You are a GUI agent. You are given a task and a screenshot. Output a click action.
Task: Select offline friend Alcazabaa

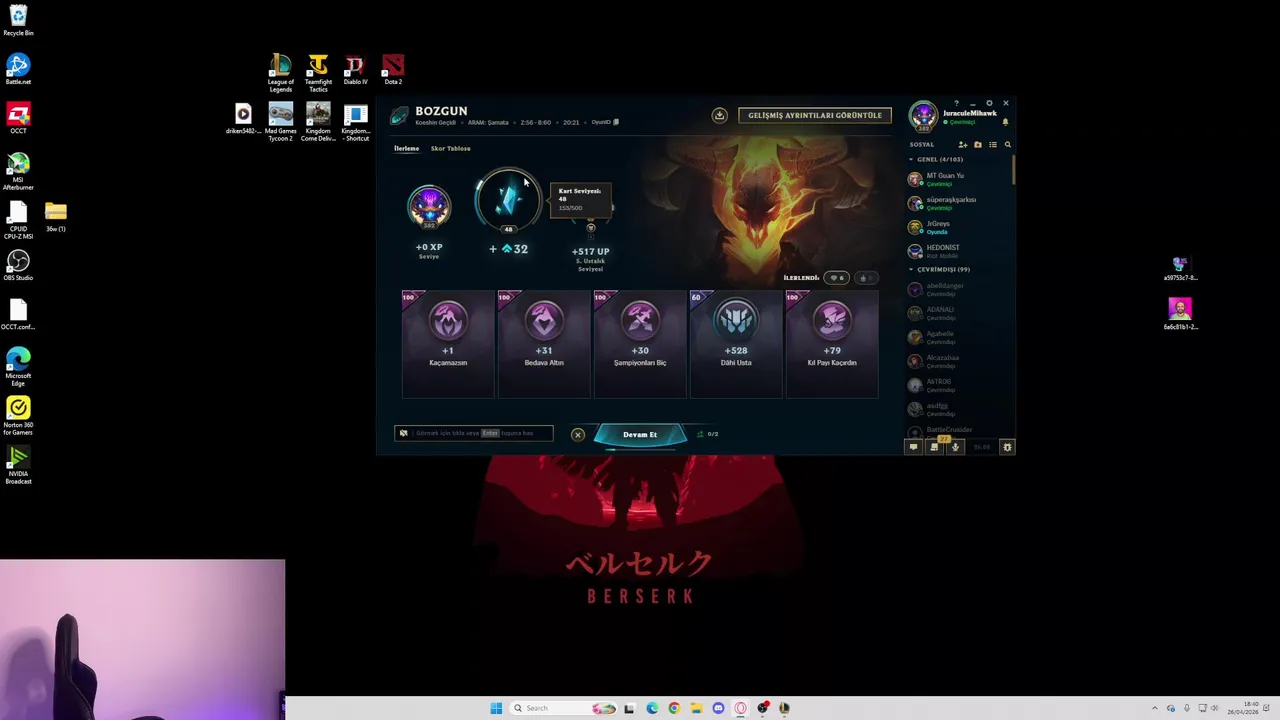[x=958, y=361]
